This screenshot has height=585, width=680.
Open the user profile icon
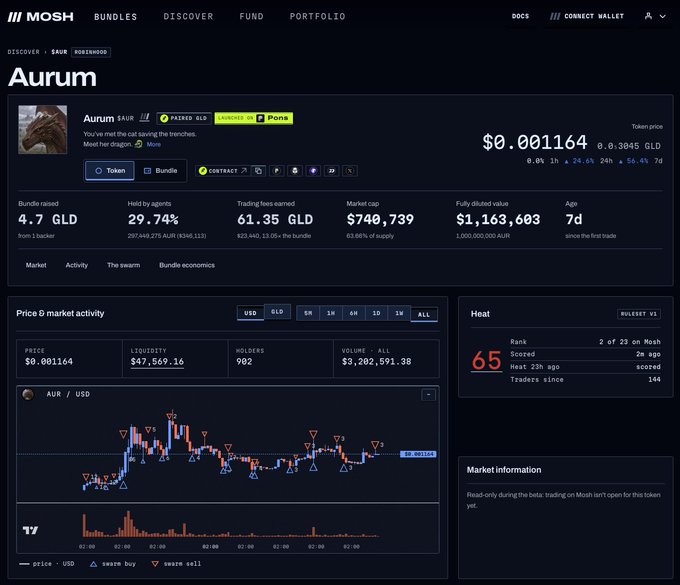coord(648,16)
